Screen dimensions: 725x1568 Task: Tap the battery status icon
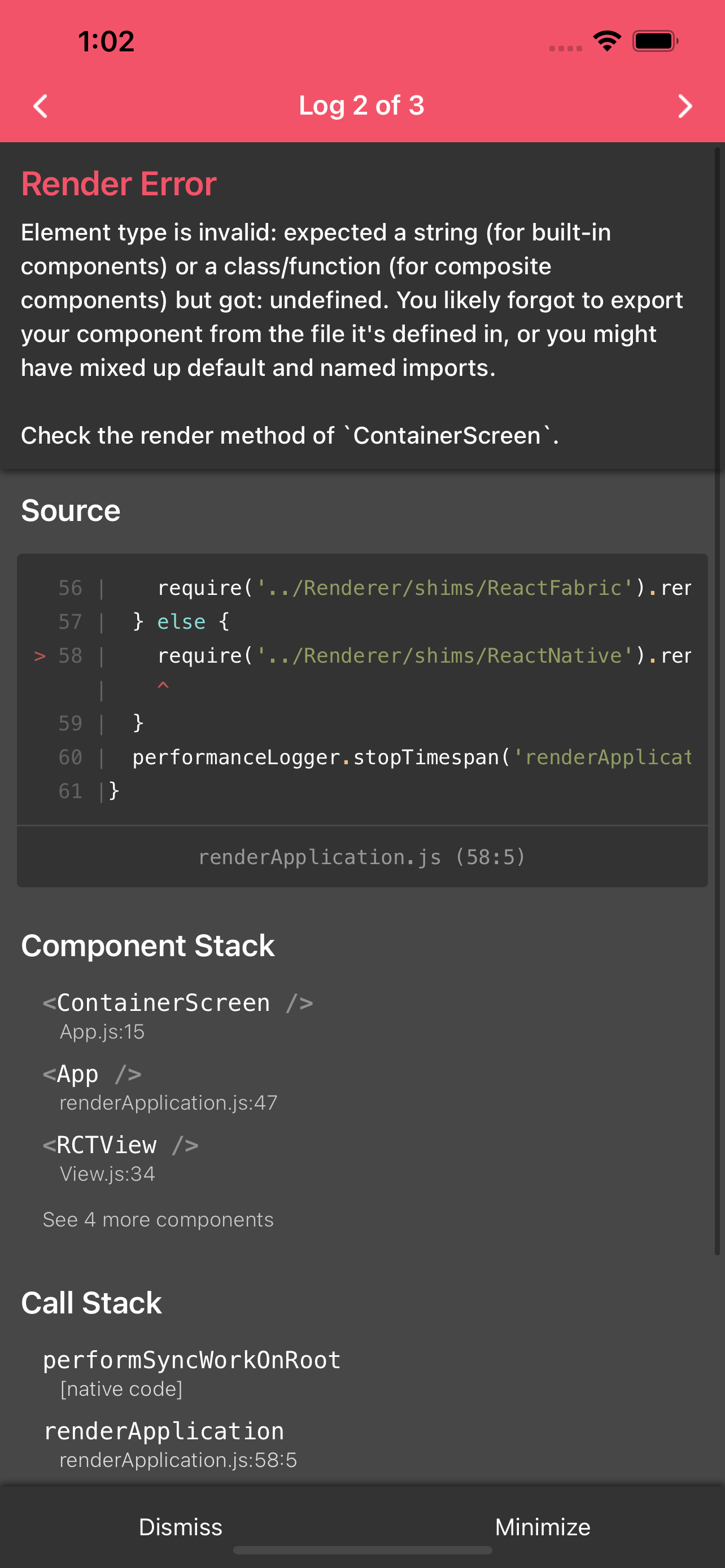[x=655, y=41]
